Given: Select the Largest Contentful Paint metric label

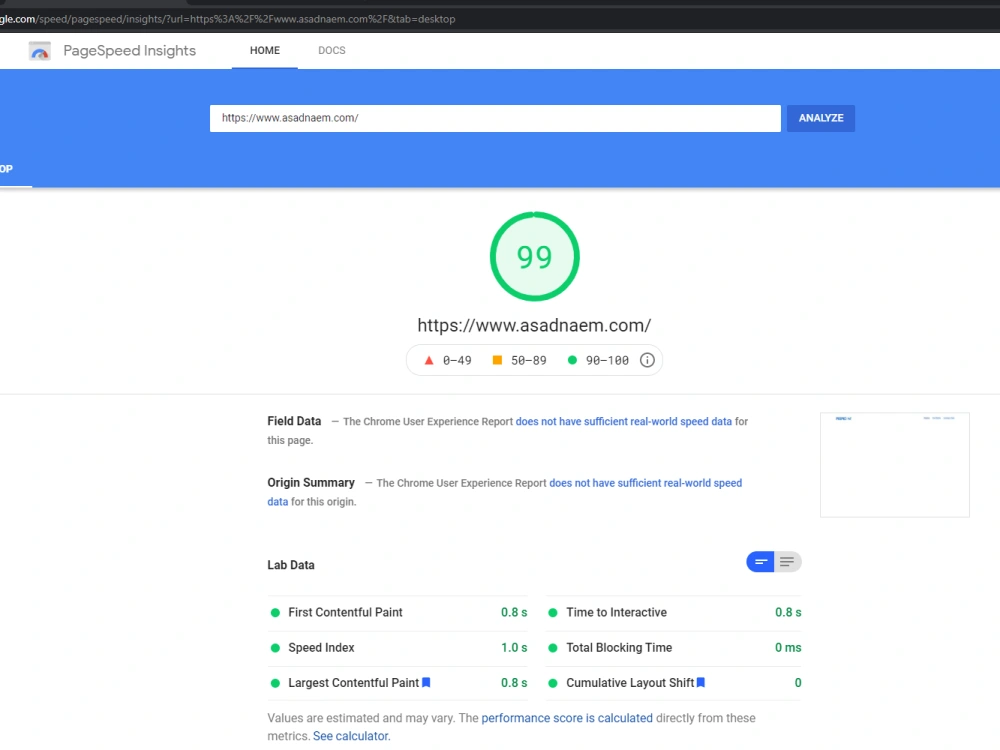Looking at the screenshot, I should (353, 683).
